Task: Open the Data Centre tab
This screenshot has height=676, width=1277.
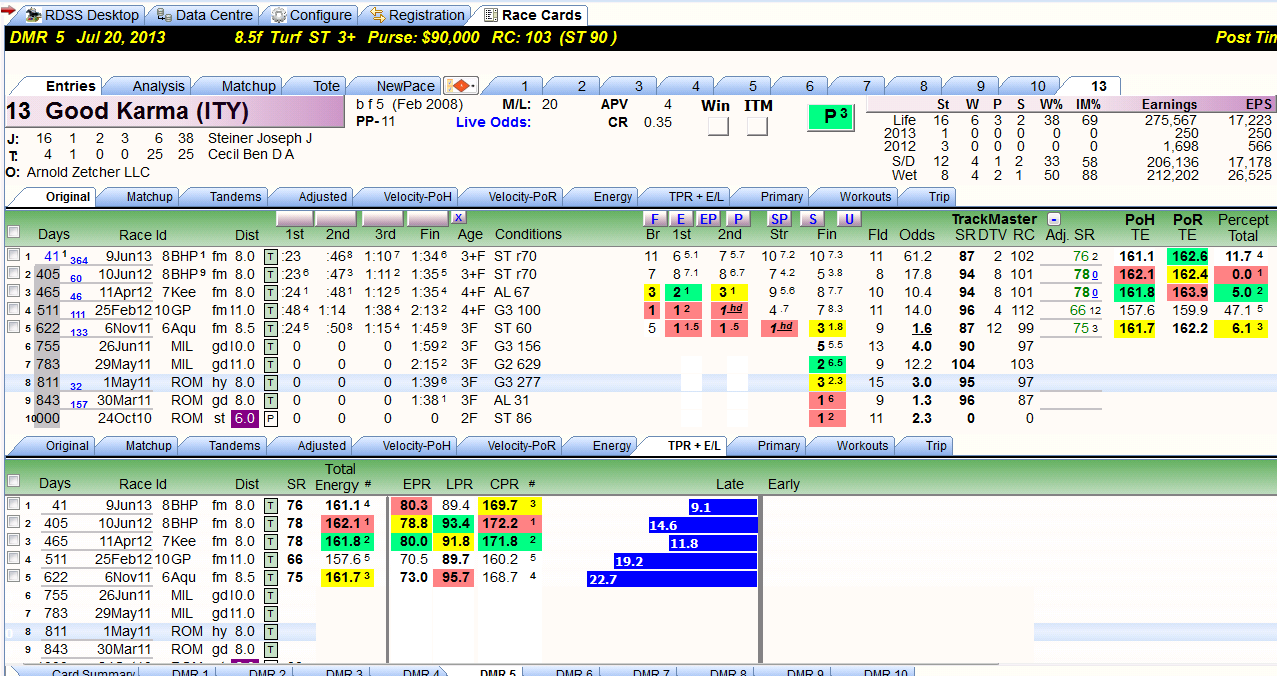Action: click(x=204, y=15)
